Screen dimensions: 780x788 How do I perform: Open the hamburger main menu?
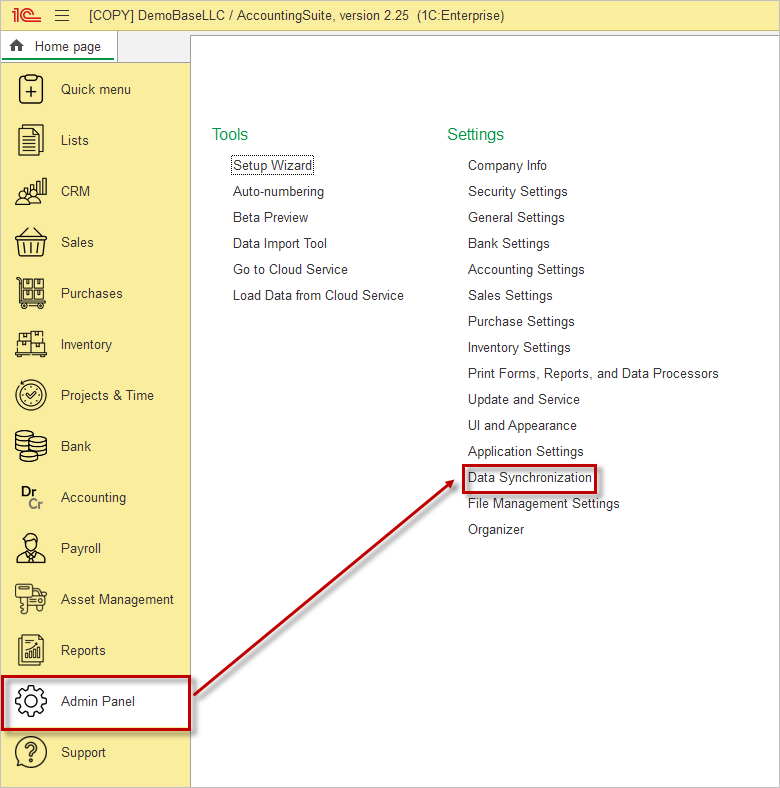pos(62,16)
